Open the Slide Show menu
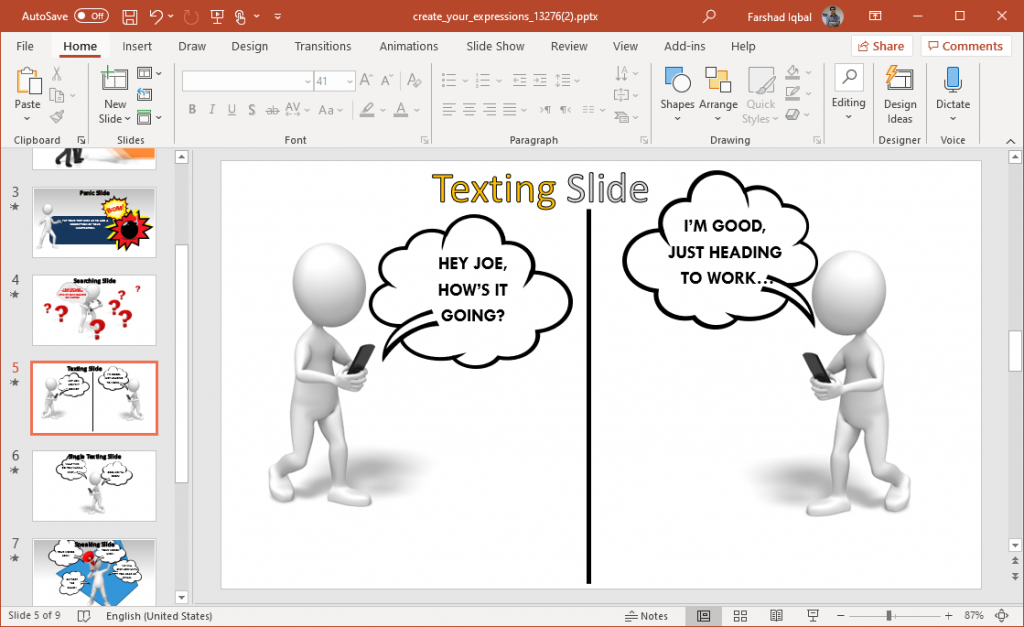The width and height of the screenshot is (1024, 627). click(x=495, y=46)
